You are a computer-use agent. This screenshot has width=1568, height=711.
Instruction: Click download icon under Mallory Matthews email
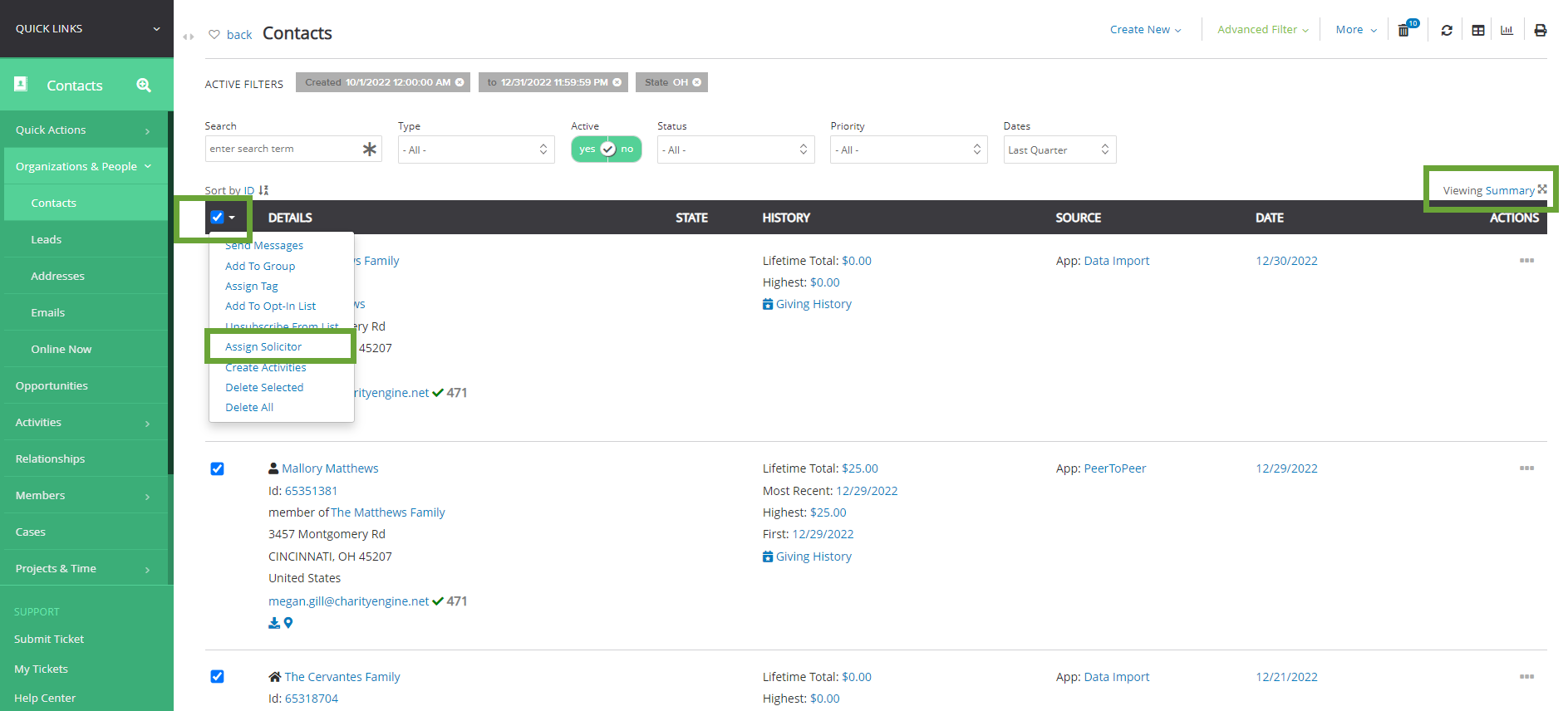(274, 623)
